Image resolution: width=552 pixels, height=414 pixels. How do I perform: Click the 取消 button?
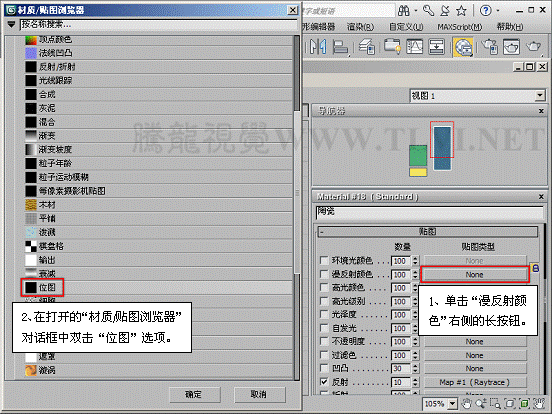click(259, 395)
